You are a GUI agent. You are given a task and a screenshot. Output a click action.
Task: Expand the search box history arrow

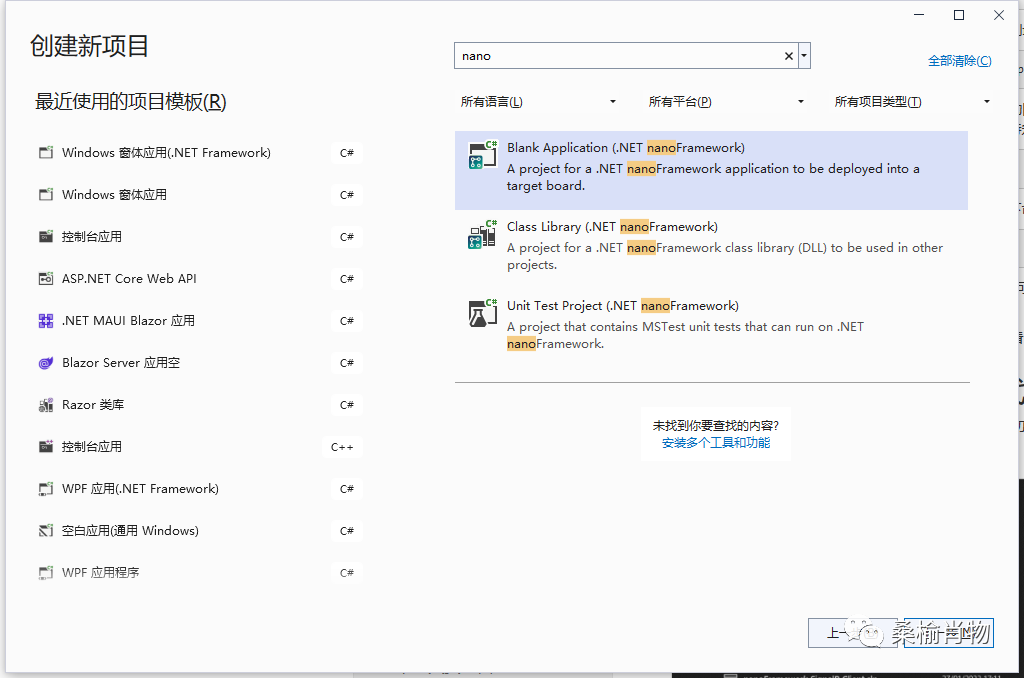tap(804, 55)
